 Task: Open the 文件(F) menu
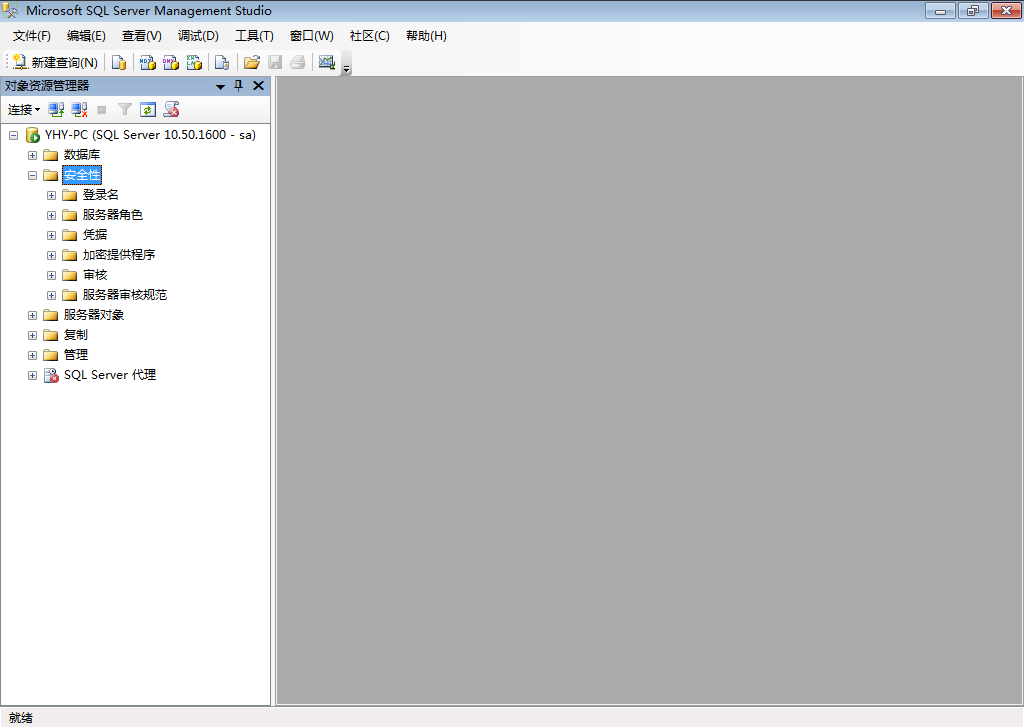[31, 36]
